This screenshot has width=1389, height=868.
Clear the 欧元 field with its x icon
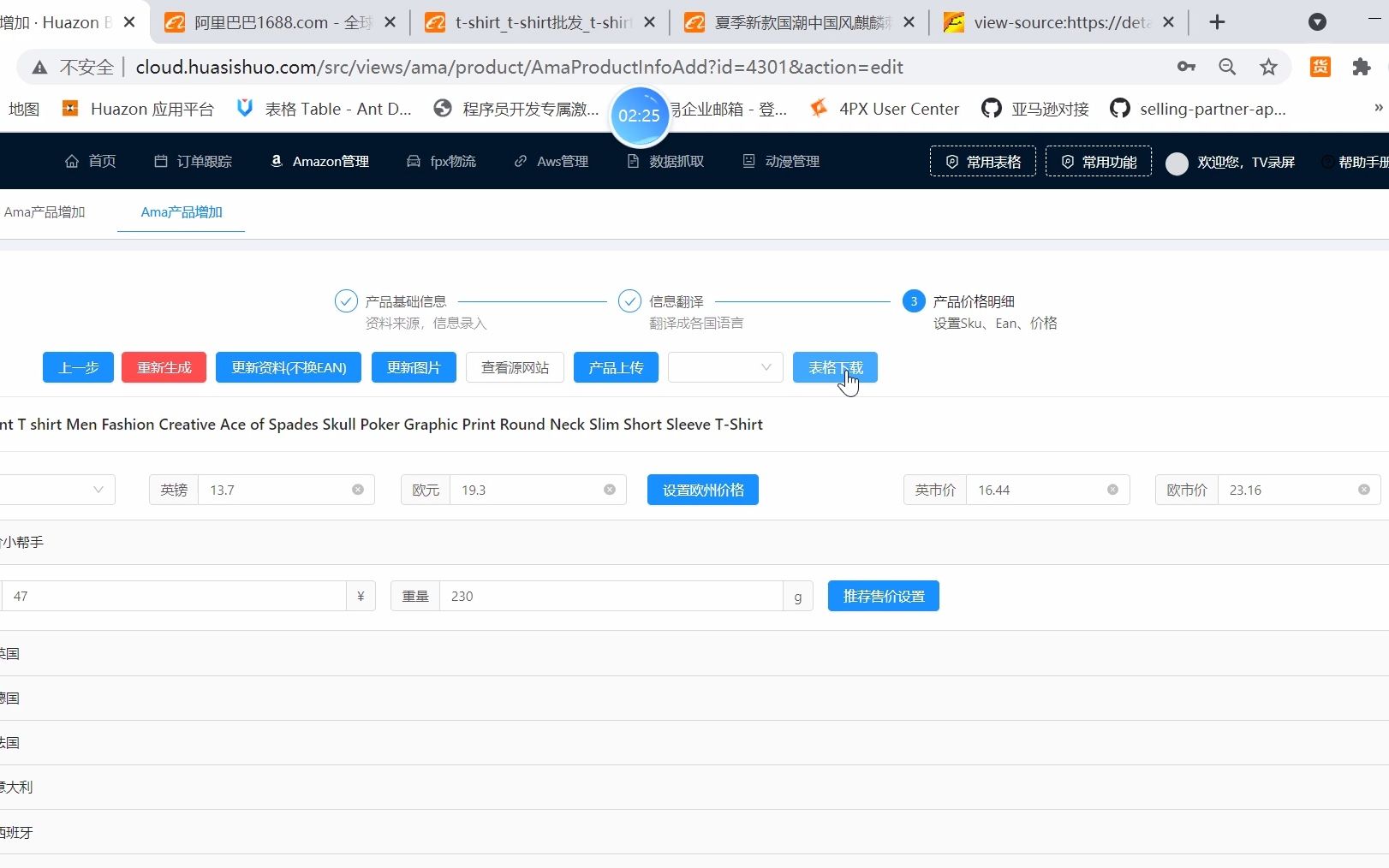click(x=610, y=490)
